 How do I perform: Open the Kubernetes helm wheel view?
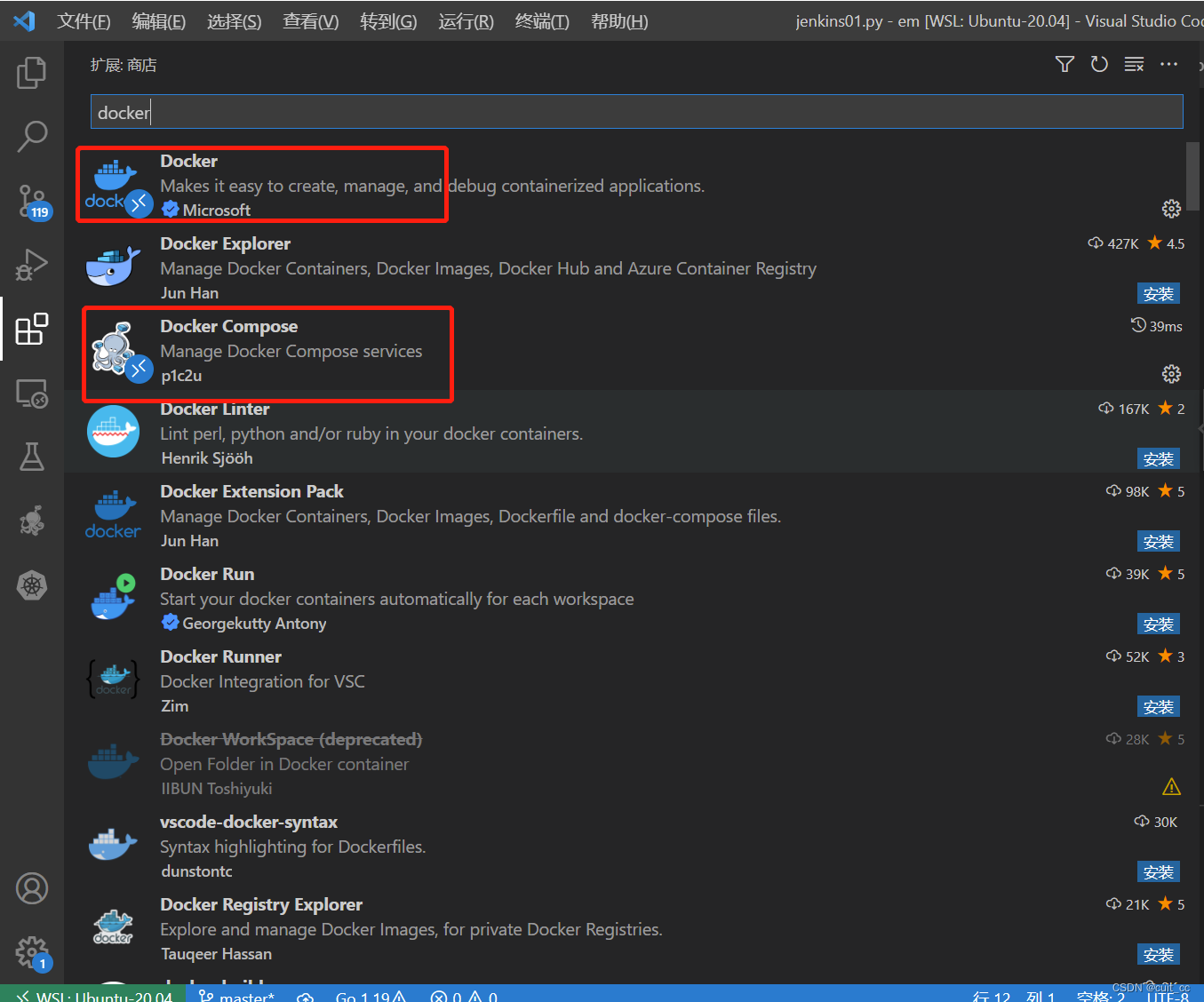click(x=32, y=585)
